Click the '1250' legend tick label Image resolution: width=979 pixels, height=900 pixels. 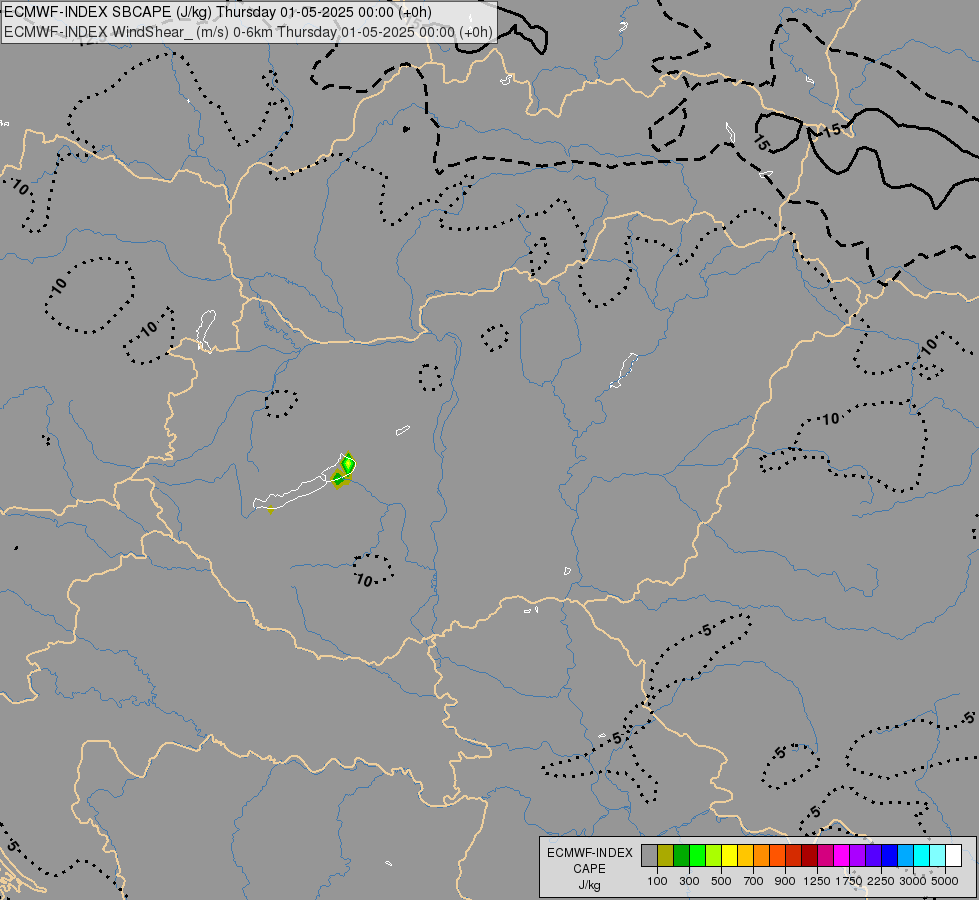coord(817,881)
